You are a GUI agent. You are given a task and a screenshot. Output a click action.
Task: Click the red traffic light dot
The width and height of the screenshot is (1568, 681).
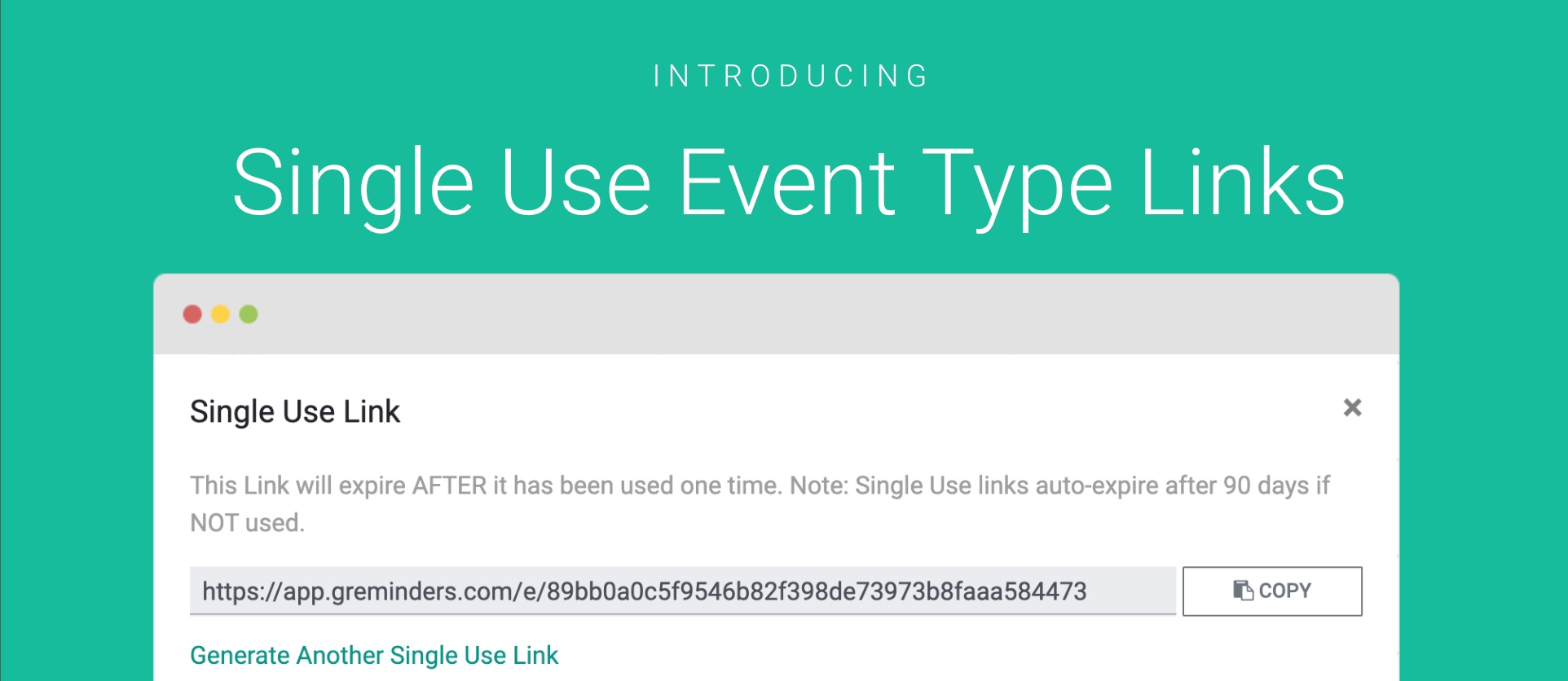pos(192,314)
